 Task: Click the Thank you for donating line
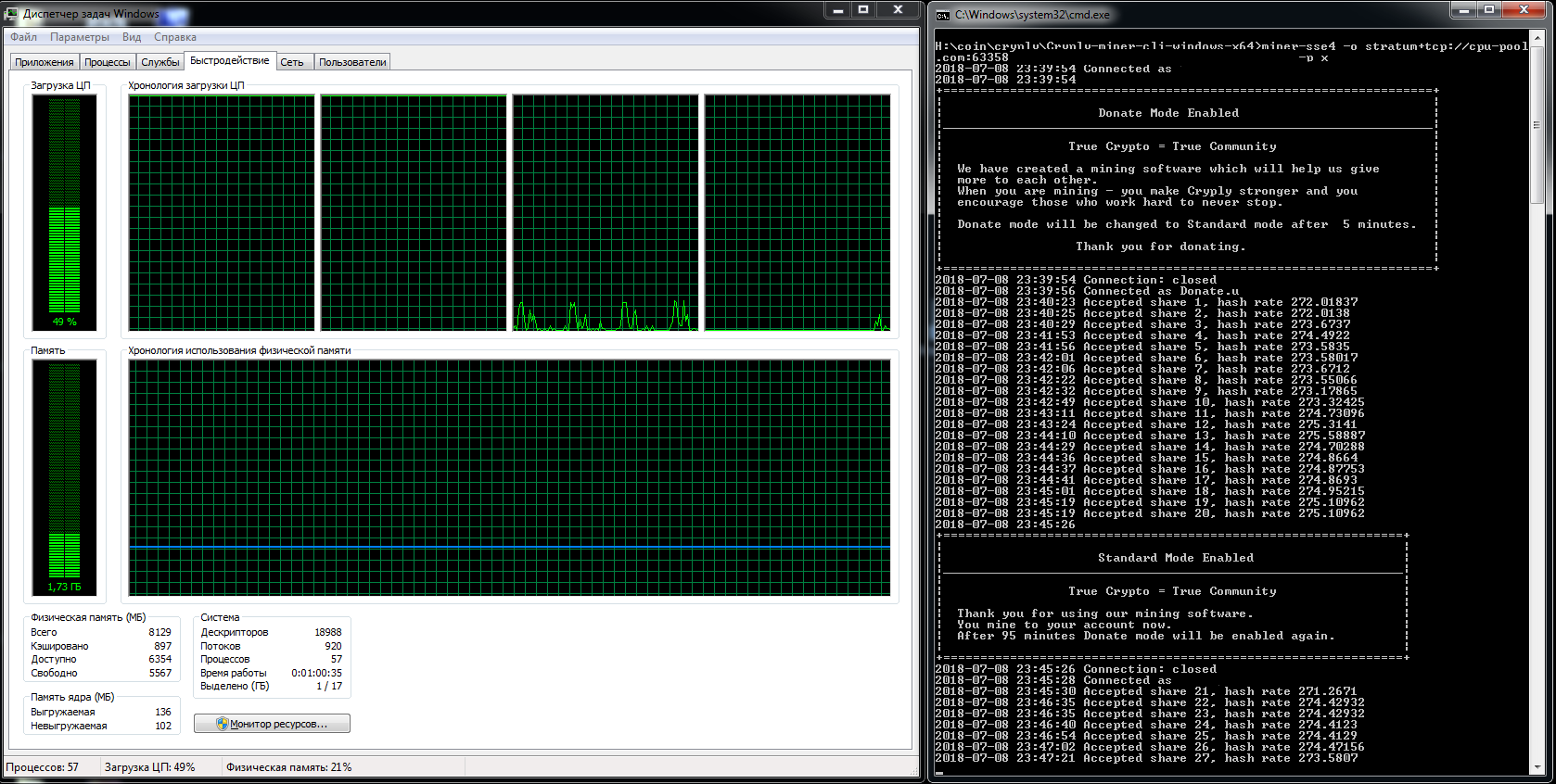click(x=1161, y=247)
